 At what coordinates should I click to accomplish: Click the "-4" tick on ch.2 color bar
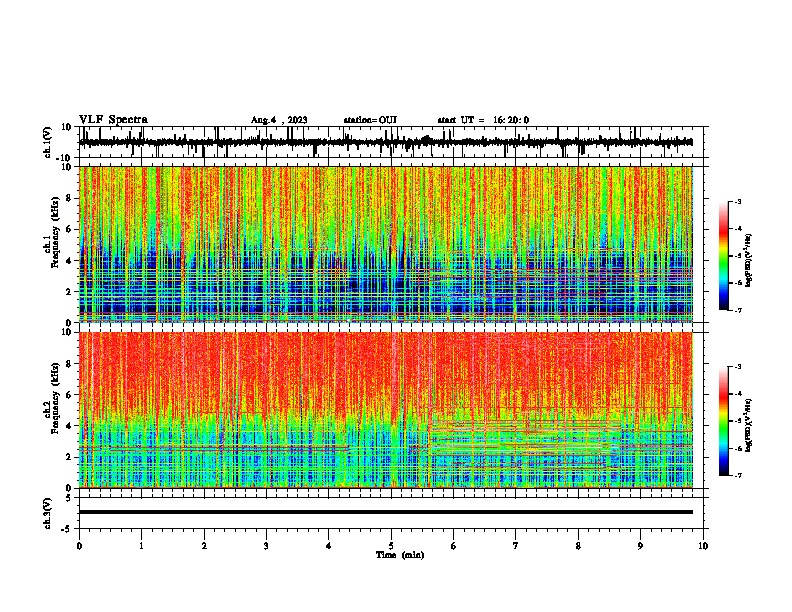pyautogui.click(x=737, y=394)
